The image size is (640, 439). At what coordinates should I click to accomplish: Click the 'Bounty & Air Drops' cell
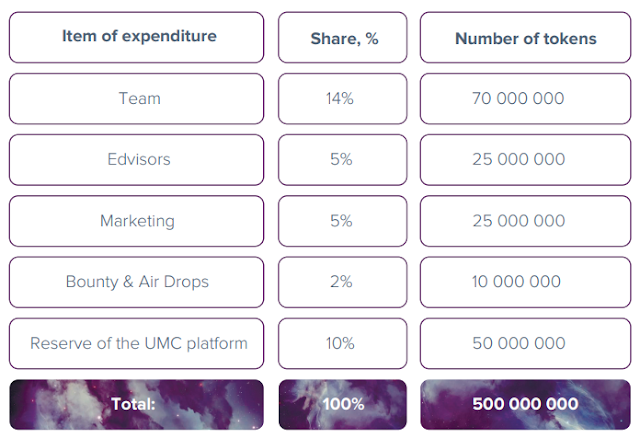pos(136,282)
